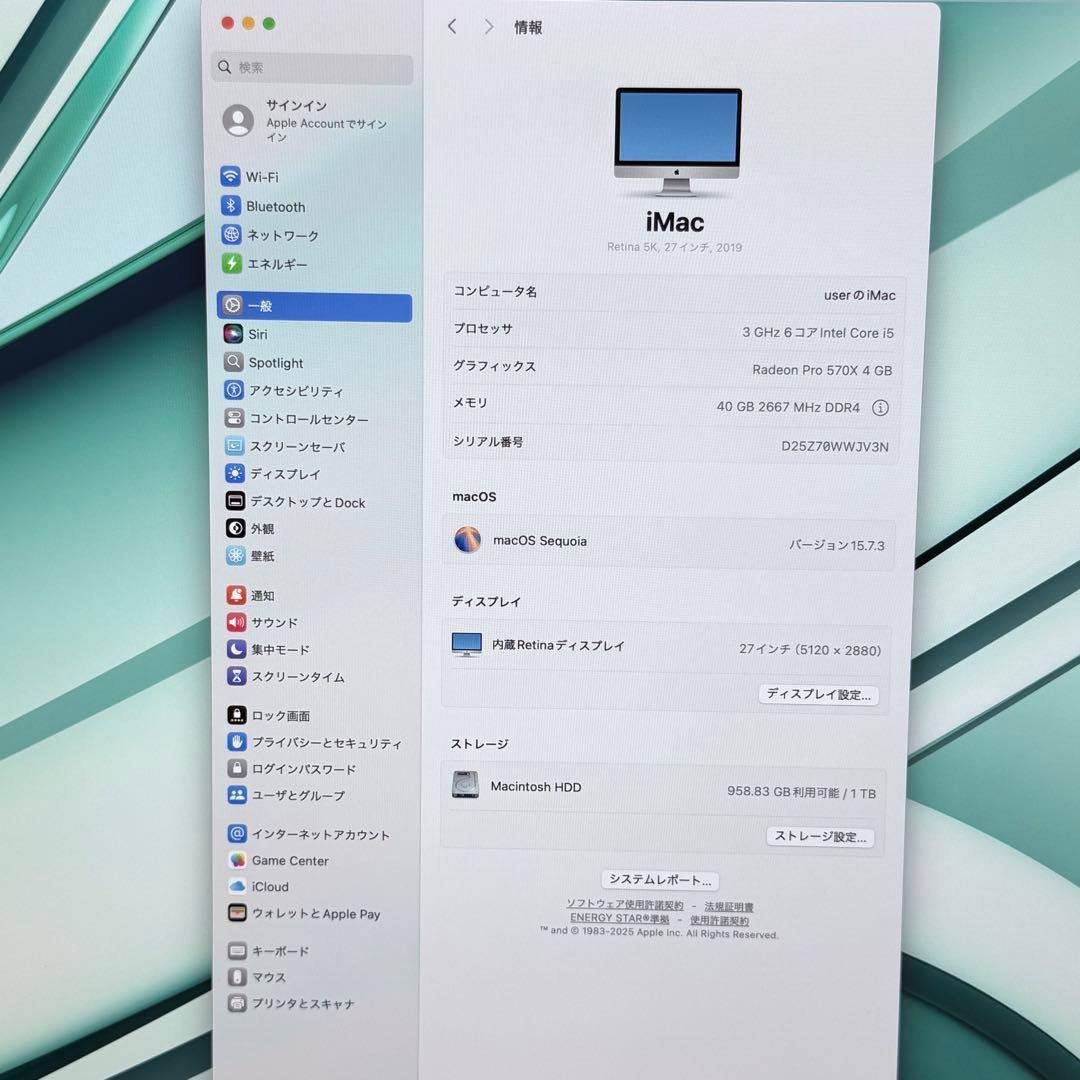This screenshot has height=1080, width=1080.
Task: Open the 法規証明書 link
Action: point(729,906)
